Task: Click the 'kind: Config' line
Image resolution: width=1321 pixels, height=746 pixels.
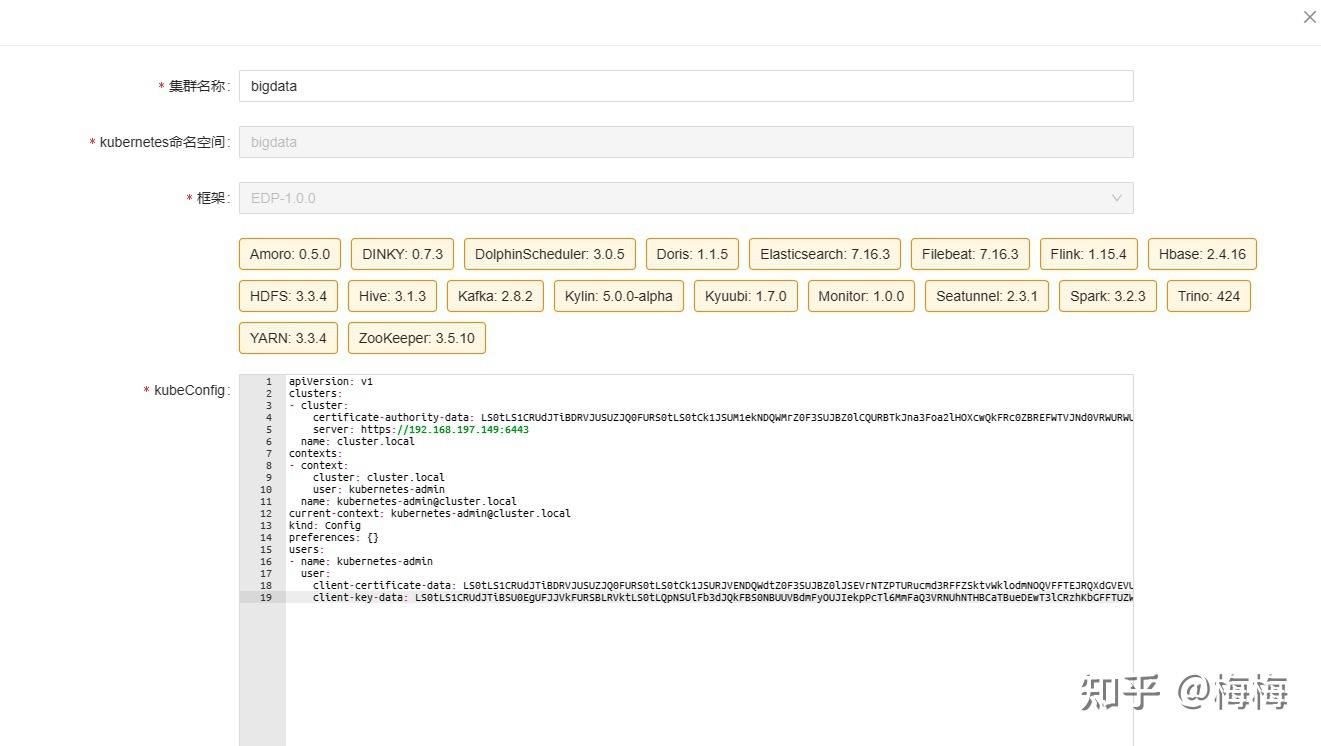Action: click(325, 525)
